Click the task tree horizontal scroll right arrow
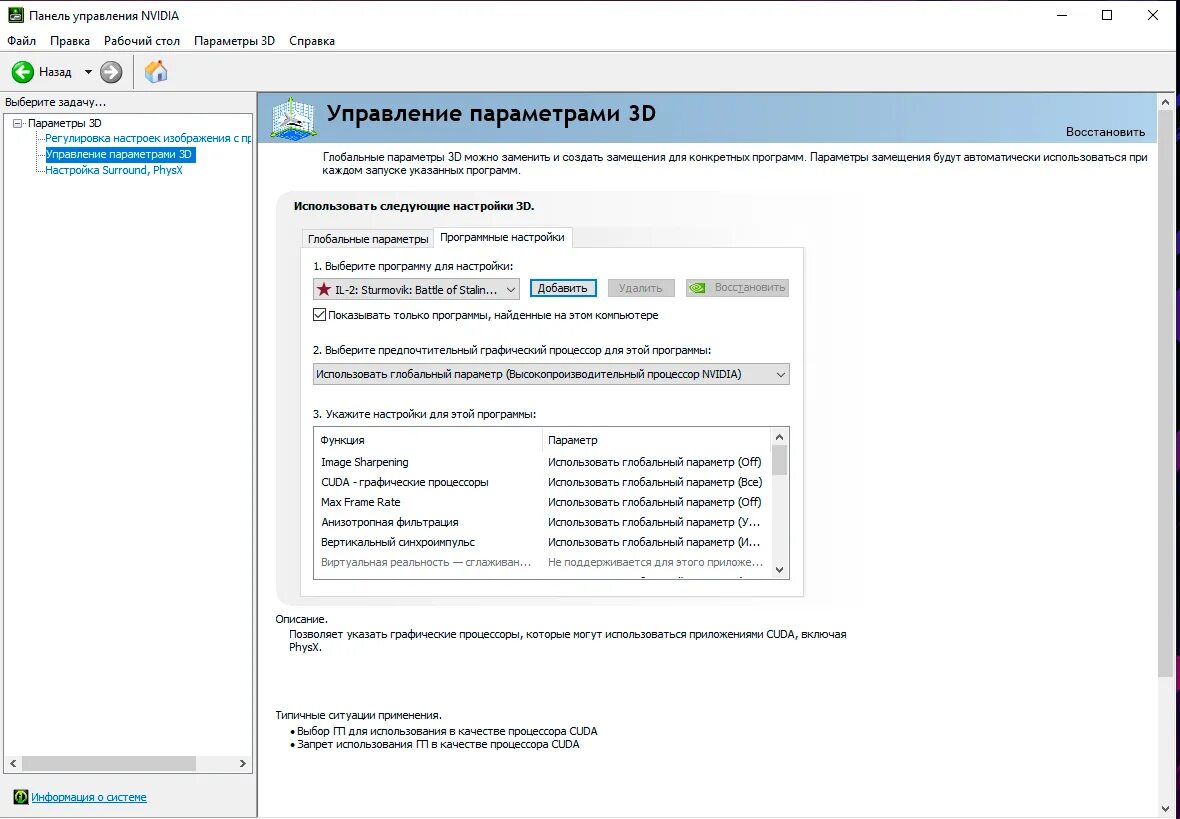The image size is (1180, 819). [x=242, y=763]
